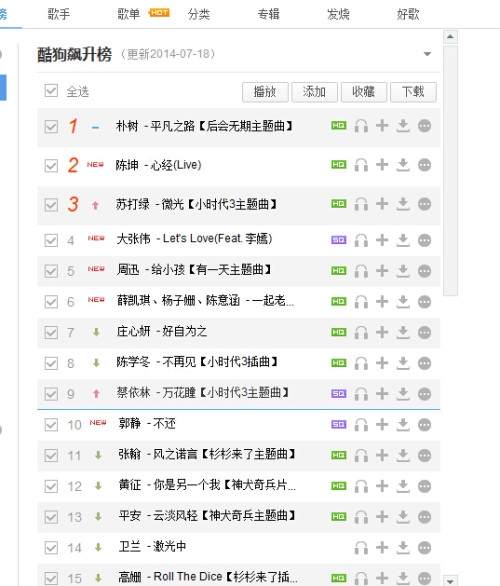This screenshot has height=586, width=500.
Task: Expand the 酷狗飙升榜 chart dropdown arrow
Action: point(427,54)
